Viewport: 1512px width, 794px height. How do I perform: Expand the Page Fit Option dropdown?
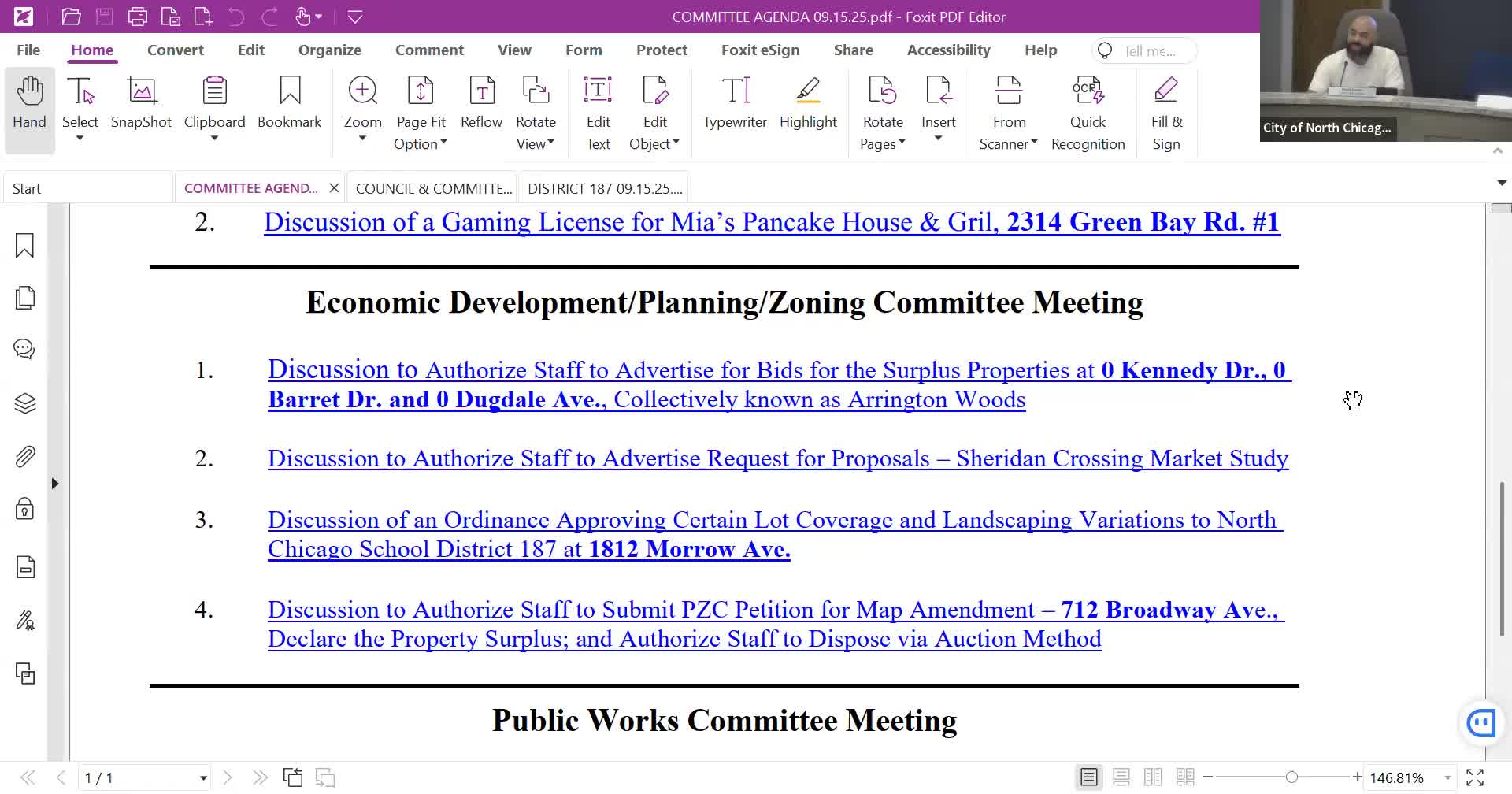click(421, 143)
